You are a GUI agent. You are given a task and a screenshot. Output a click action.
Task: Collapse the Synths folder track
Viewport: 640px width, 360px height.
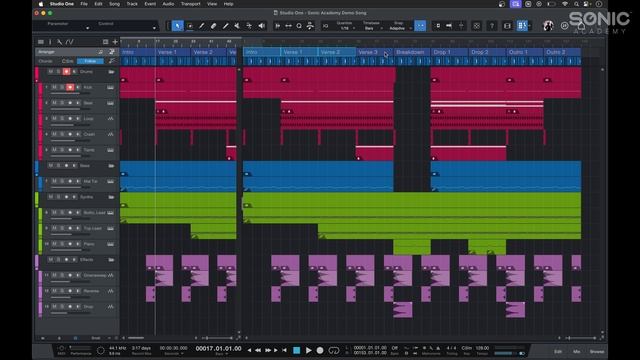[x=111, y=197]
